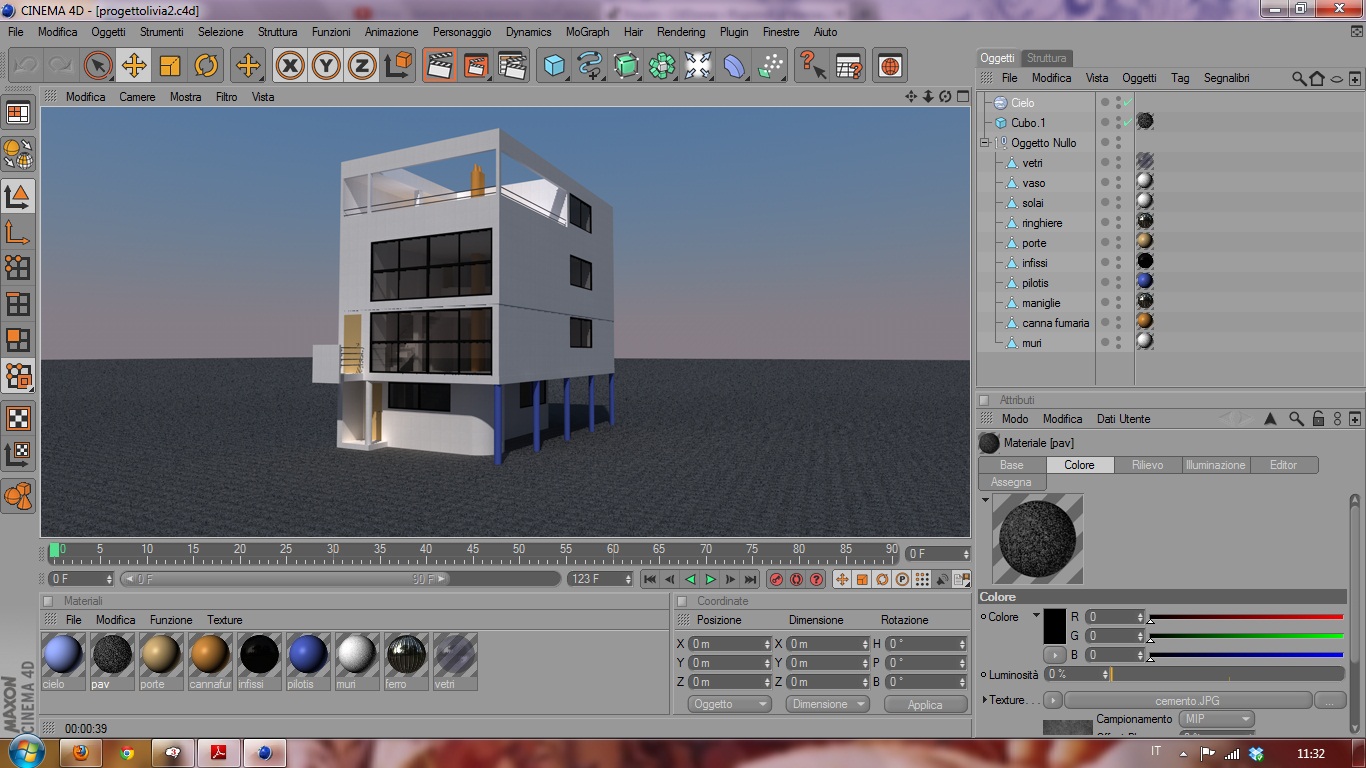Click the Render Active View clapperboard icon
The width and height of the screenshot is (1366, 768).
(x=439, y=66)
